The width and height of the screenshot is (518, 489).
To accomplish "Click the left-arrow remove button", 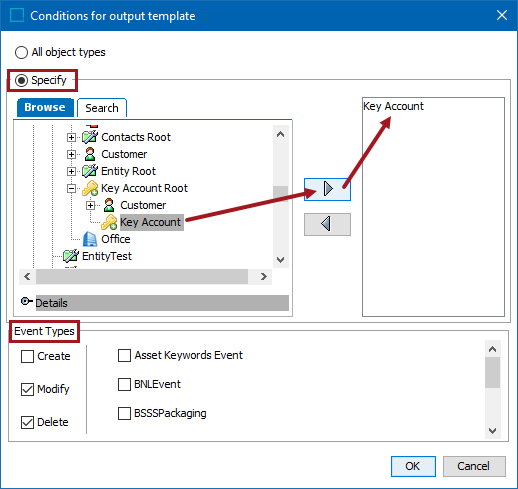I will tap(327, 224).
